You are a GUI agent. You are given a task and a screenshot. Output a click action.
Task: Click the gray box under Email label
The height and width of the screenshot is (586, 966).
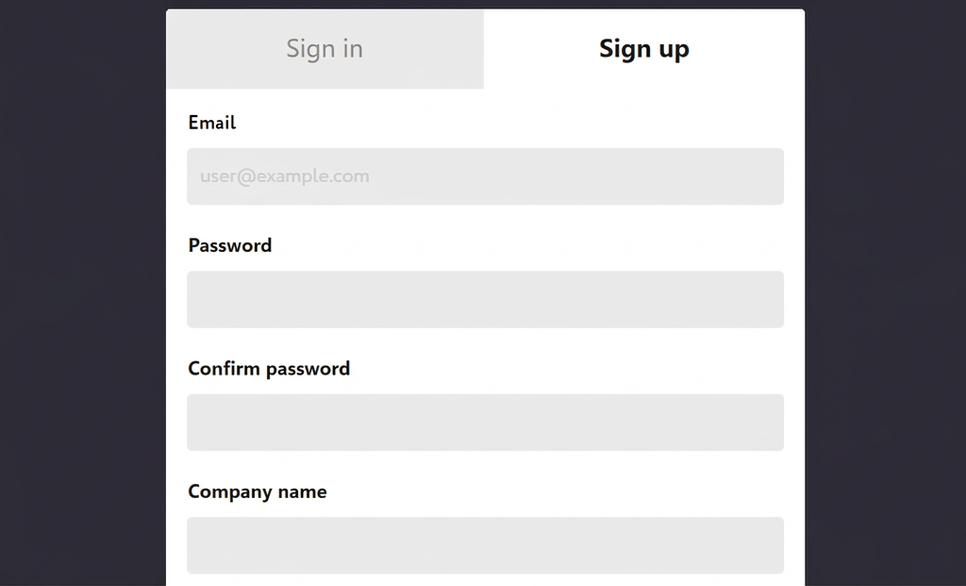tap(485, 176)
